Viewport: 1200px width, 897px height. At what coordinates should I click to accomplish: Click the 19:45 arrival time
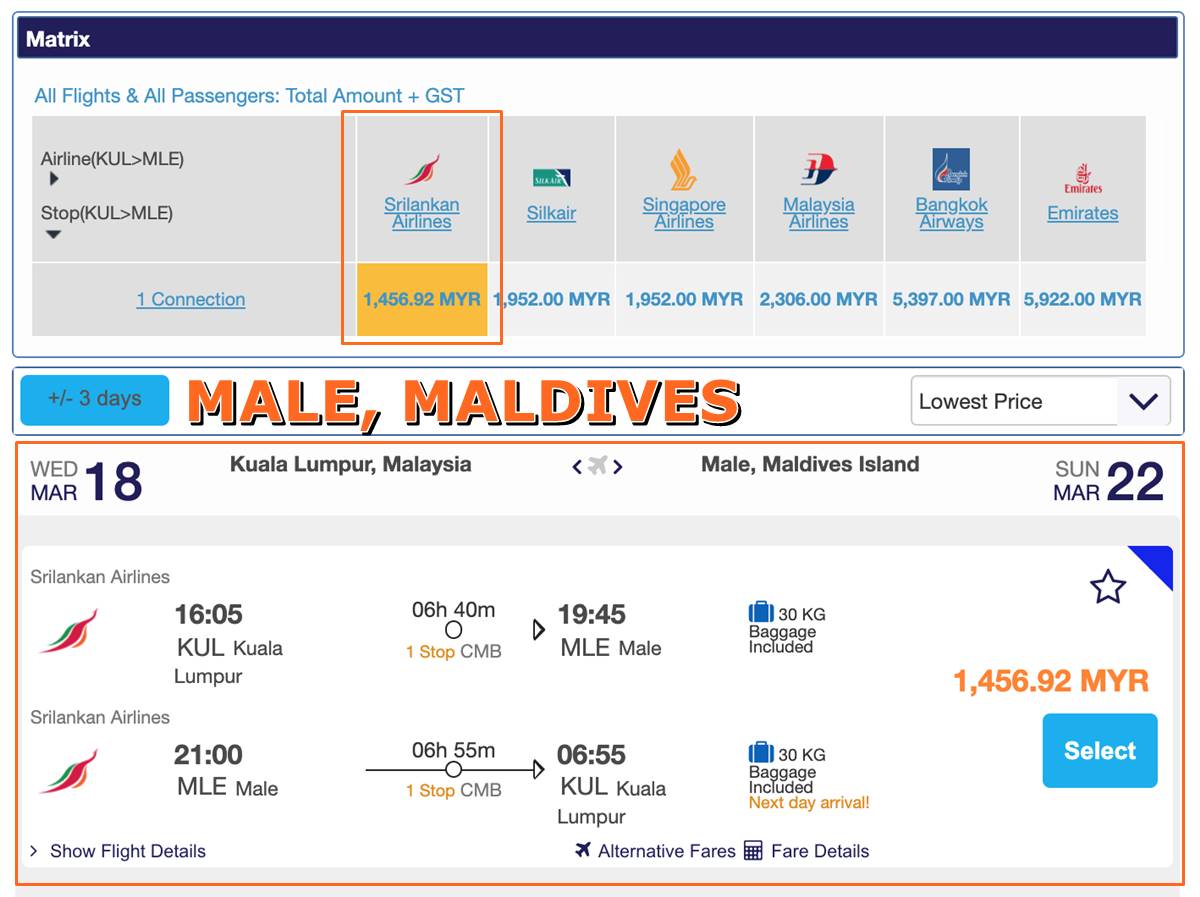coord(591,614)
